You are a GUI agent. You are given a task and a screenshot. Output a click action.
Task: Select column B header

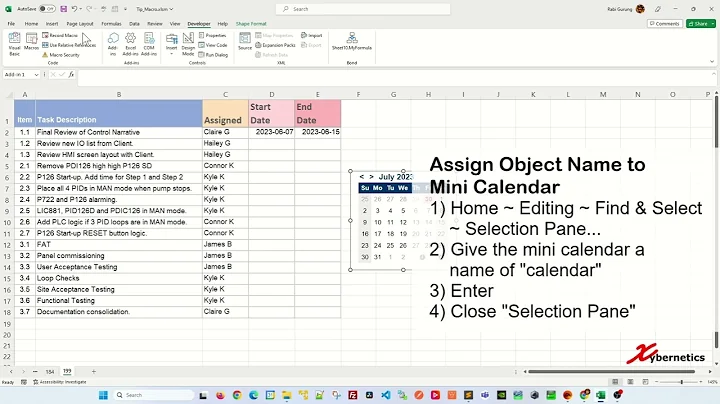point(119,95)
